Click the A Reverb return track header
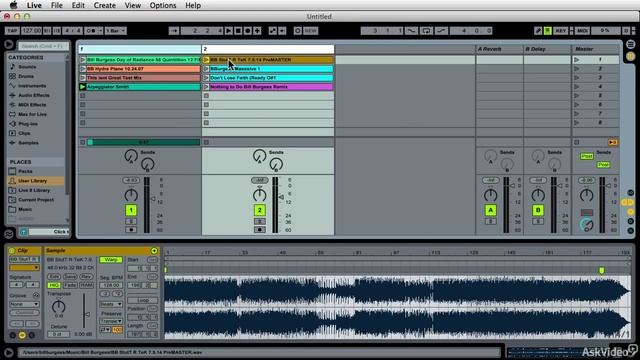This screenshot has height=360, width=640. (x=499, y=49)
